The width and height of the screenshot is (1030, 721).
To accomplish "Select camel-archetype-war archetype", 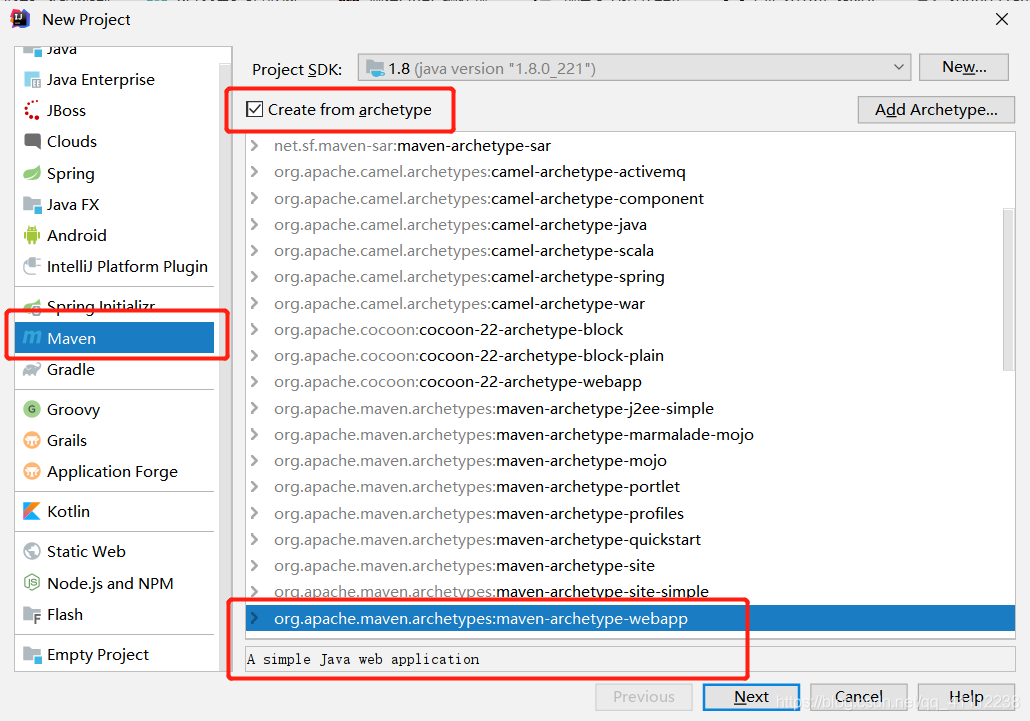I will pyautogui.click(x=631, y=303).
